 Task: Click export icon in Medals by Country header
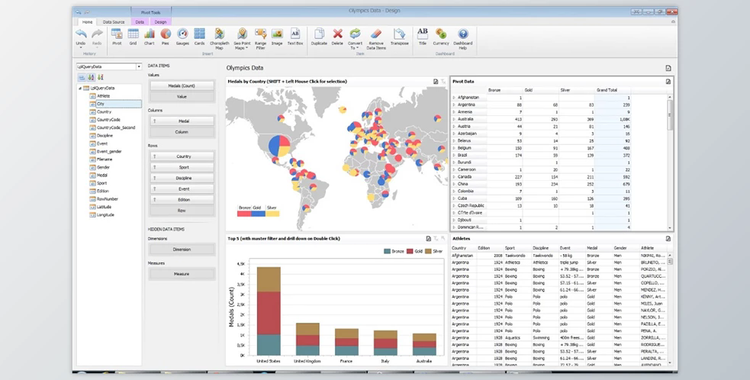(435, 81)
